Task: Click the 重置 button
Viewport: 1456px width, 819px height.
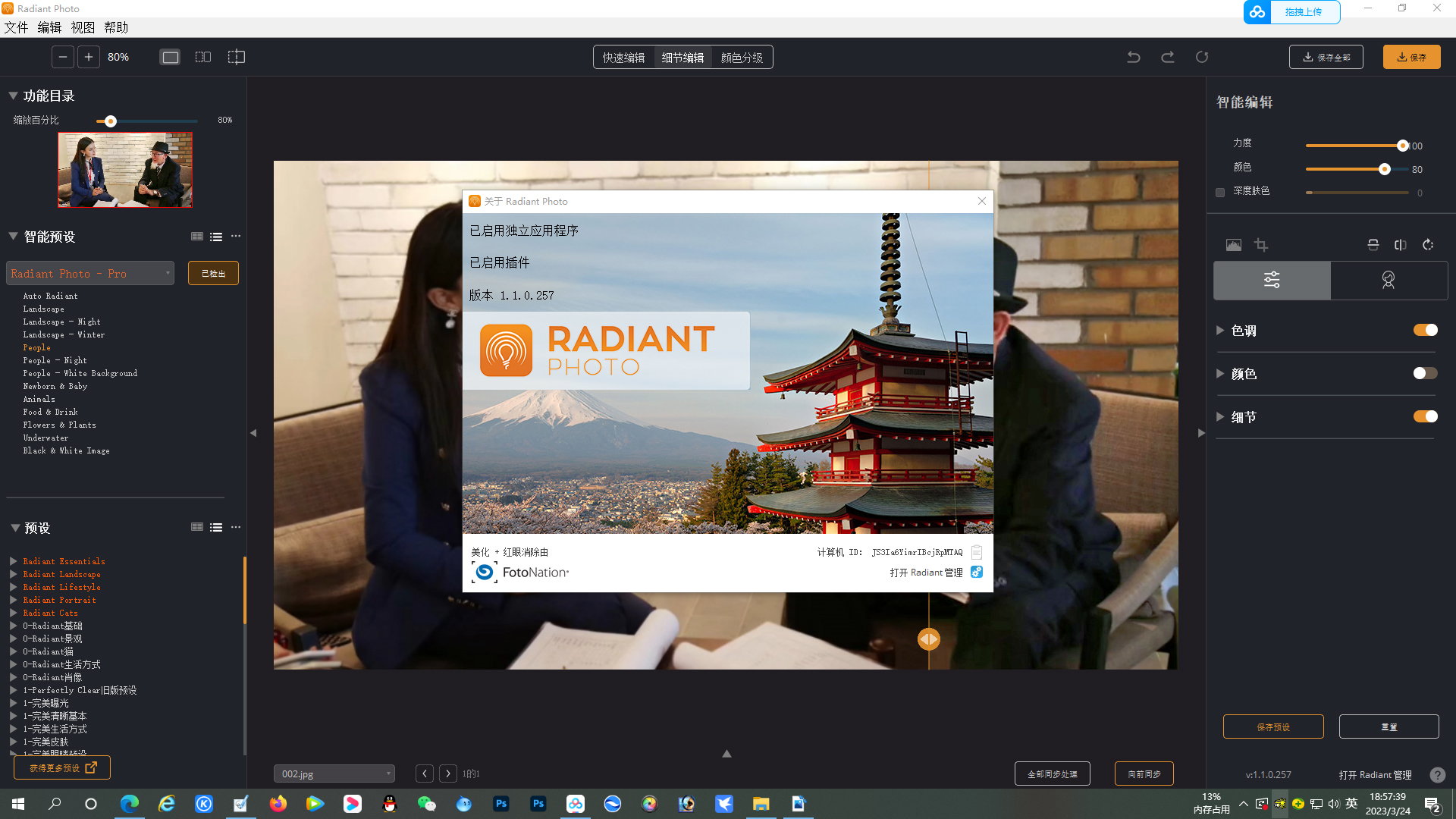Action: tap(1389, 726)
